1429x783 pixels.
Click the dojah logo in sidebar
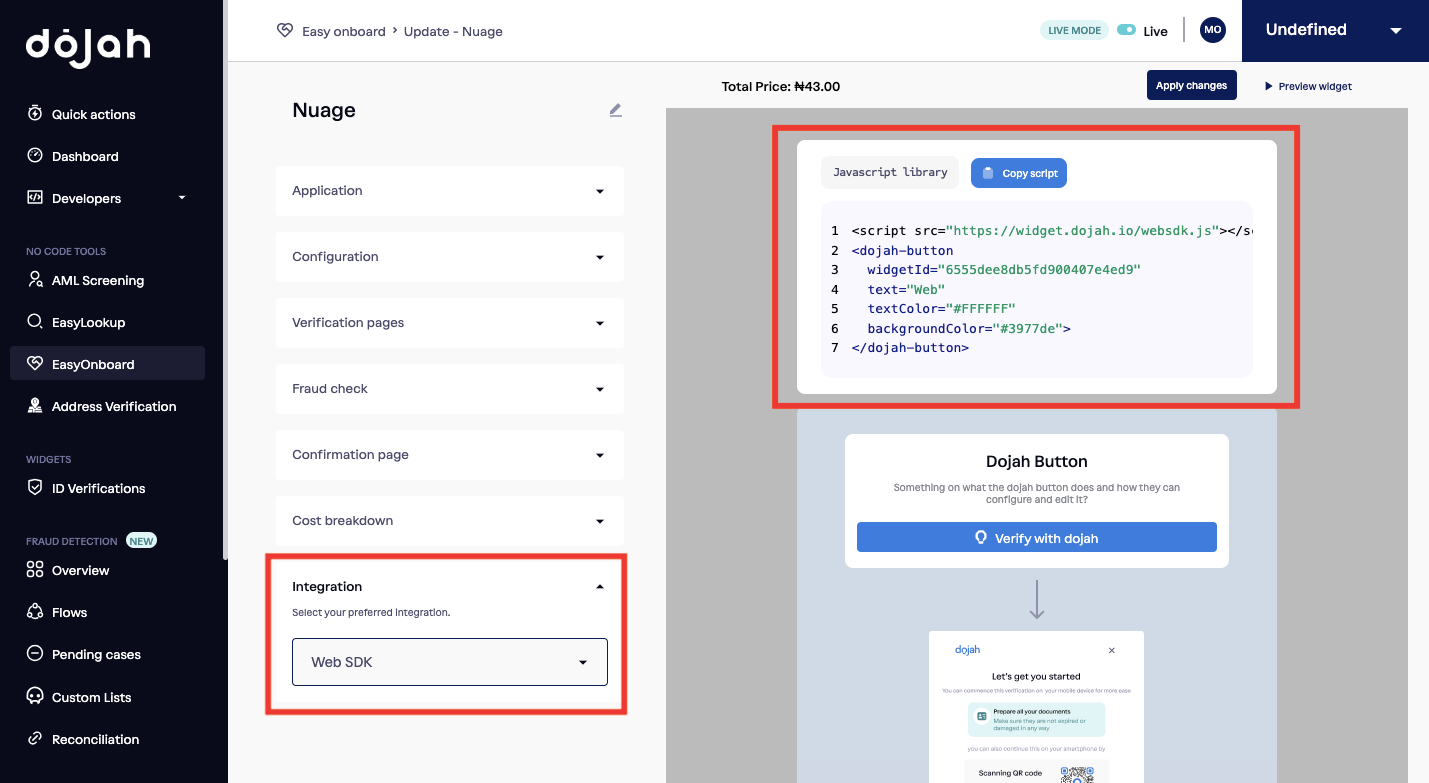point(88,46)
